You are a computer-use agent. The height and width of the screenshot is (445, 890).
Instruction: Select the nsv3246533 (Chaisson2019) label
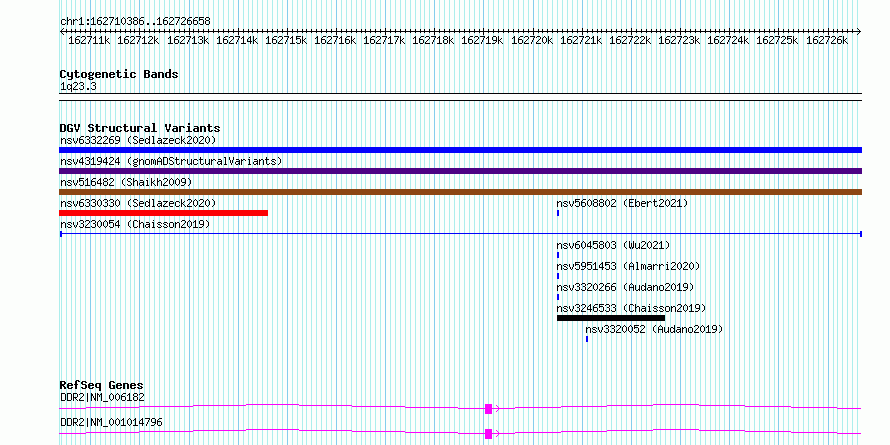point(631,308)
